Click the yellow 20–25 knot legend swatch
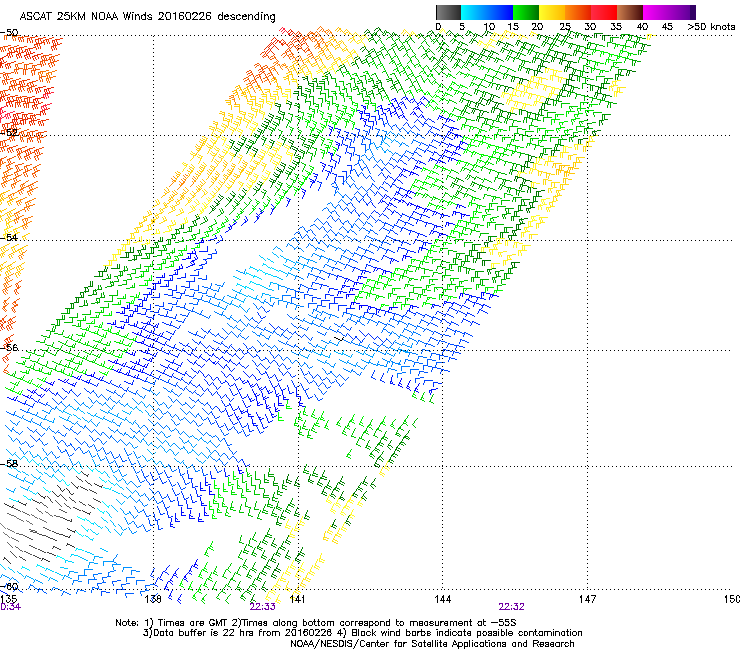The image size is (740, 650). click(552, 12)
